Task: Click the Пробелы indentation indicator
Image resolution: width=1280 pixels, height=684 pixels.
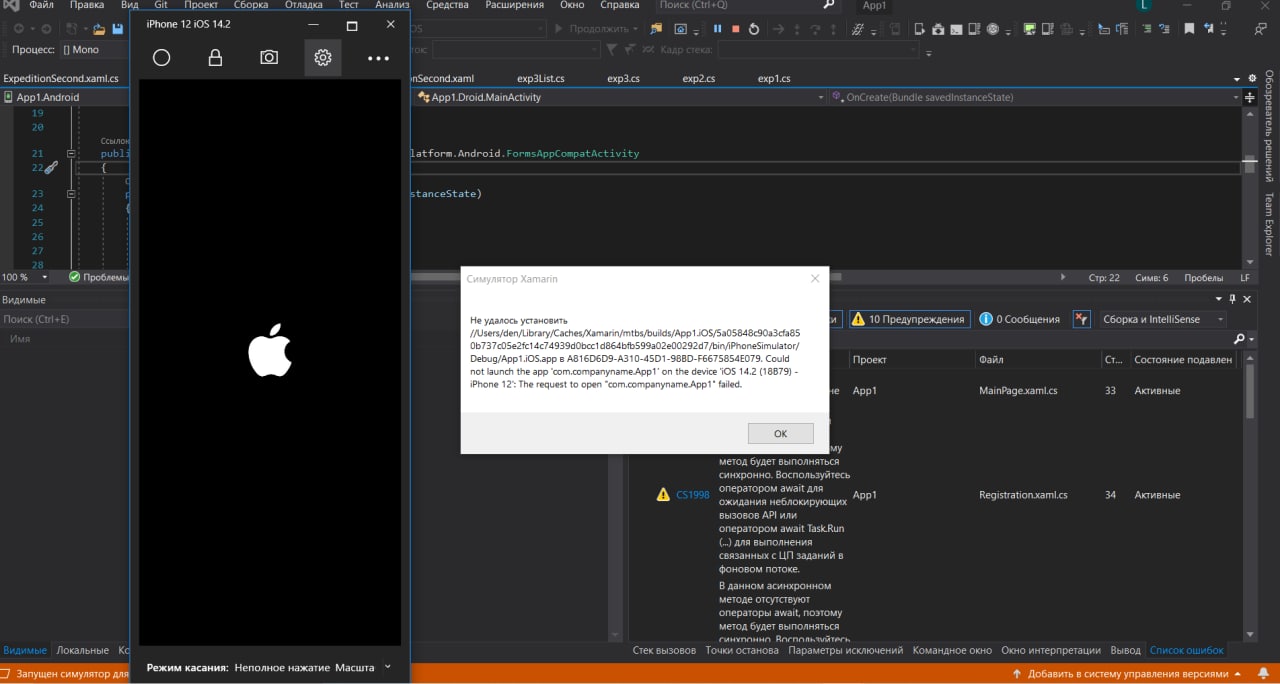Action: pyautogui.click(x=1203, y=278)
